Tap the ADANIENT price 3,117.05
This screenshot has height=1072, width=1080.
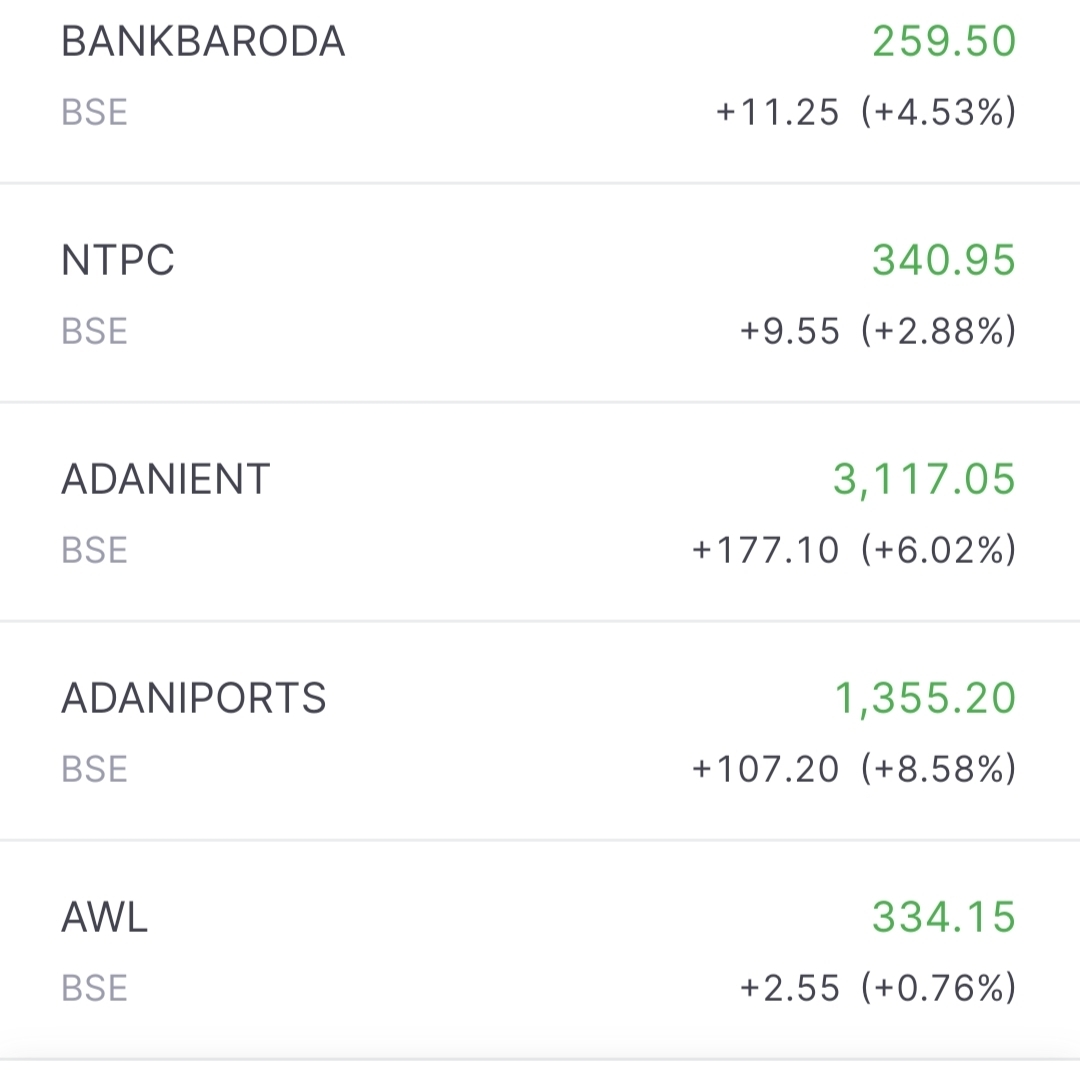pos(924,480)
